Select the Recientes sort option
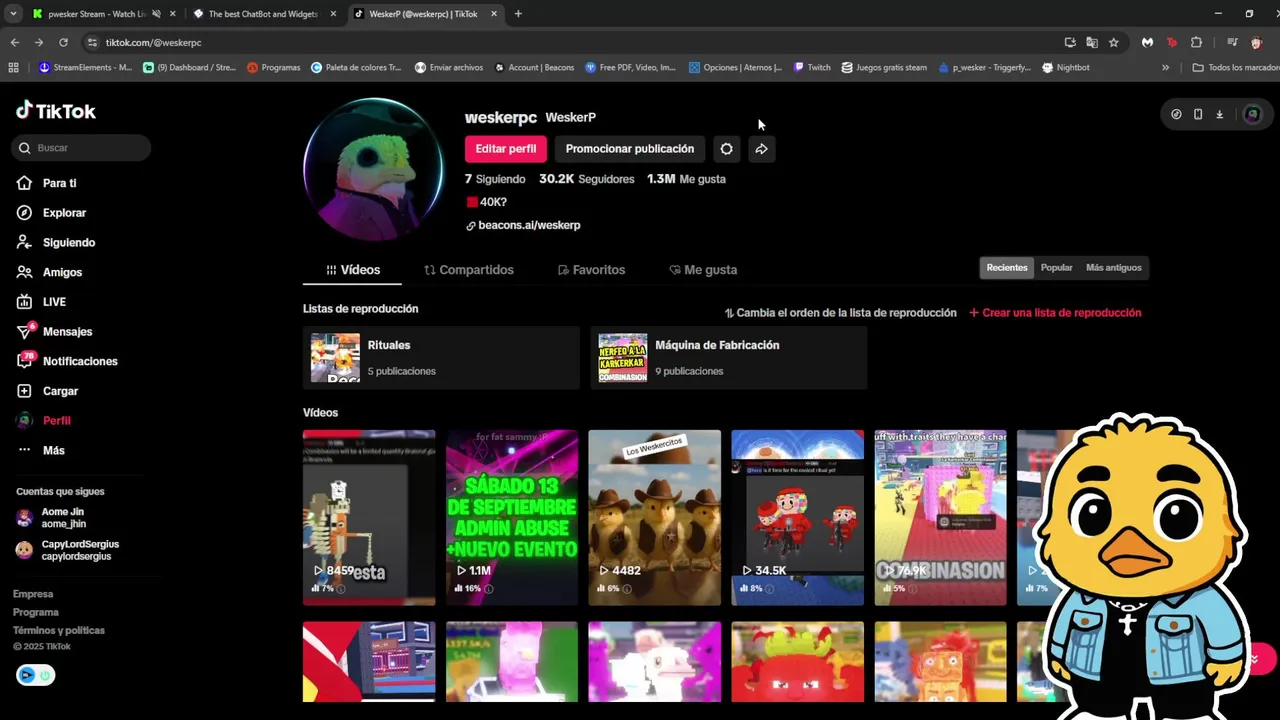The height and width of the screenshot is (720, 1280). (x=1007, y=268)
